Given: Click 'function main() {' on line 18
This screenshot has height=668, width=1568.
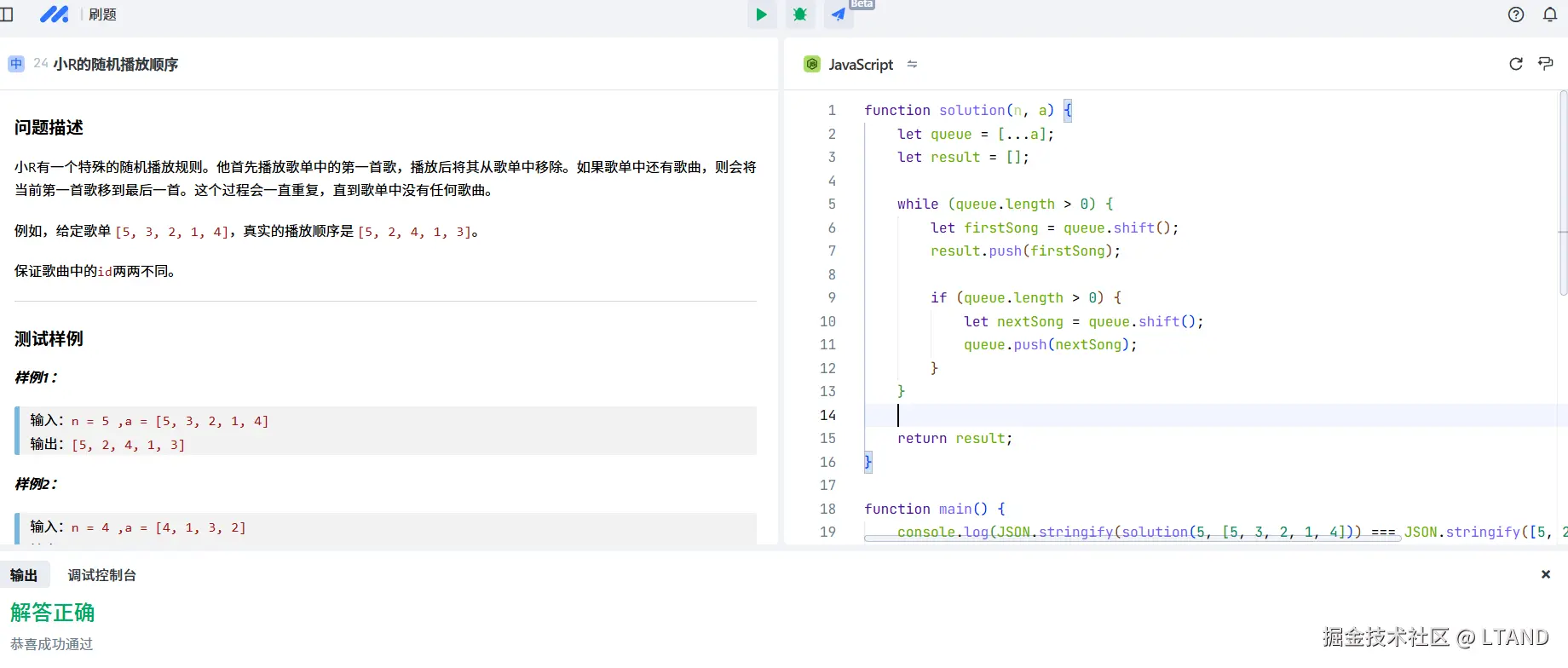Looking at the screenshot, I should pos(935,509).
